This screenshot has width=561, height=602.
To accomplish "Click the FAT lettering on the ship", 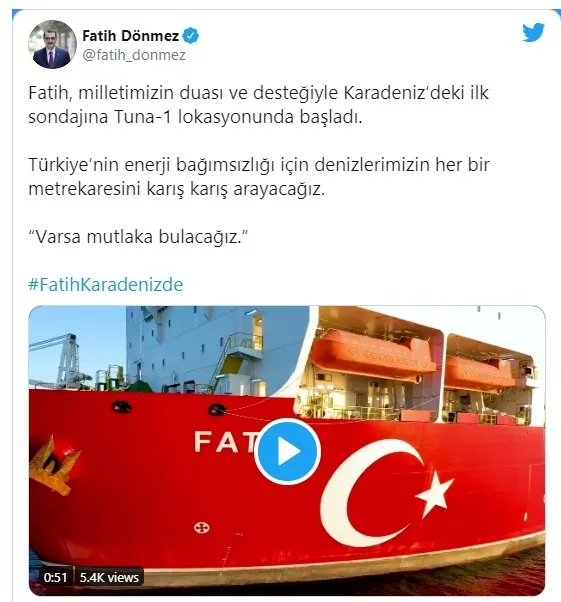I will click(x=226, y=441).
